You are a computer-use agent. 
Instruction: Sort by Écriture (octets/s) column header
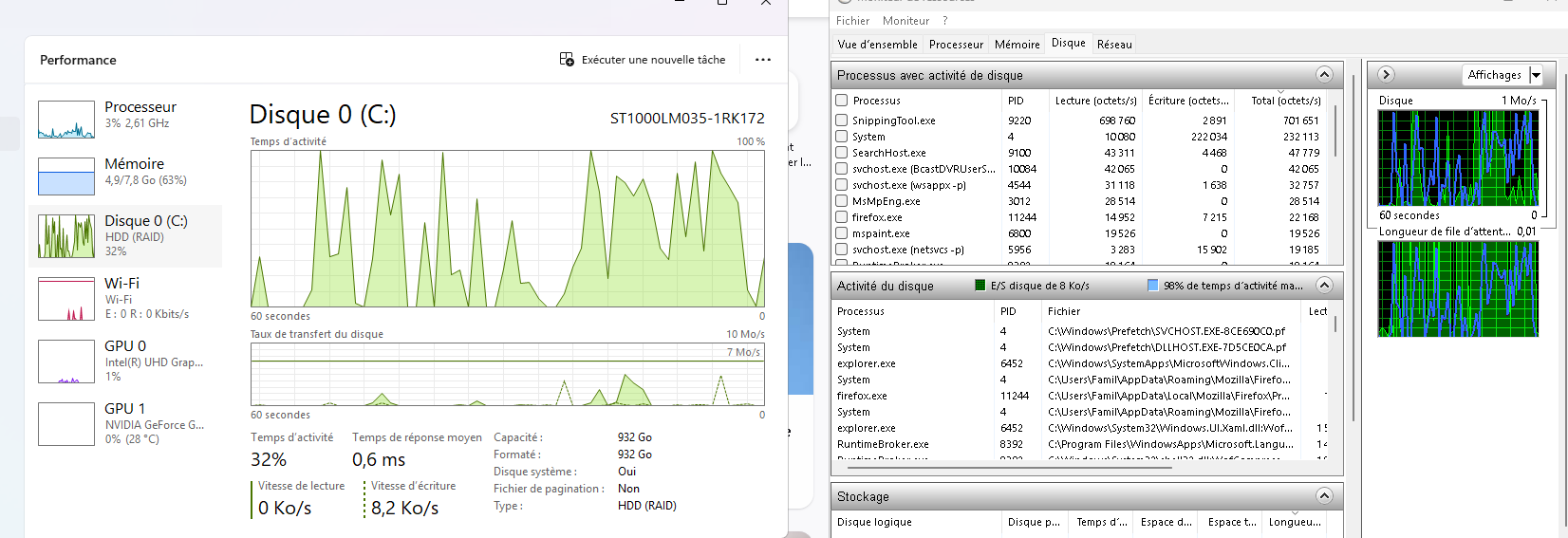click(1188, 101)
